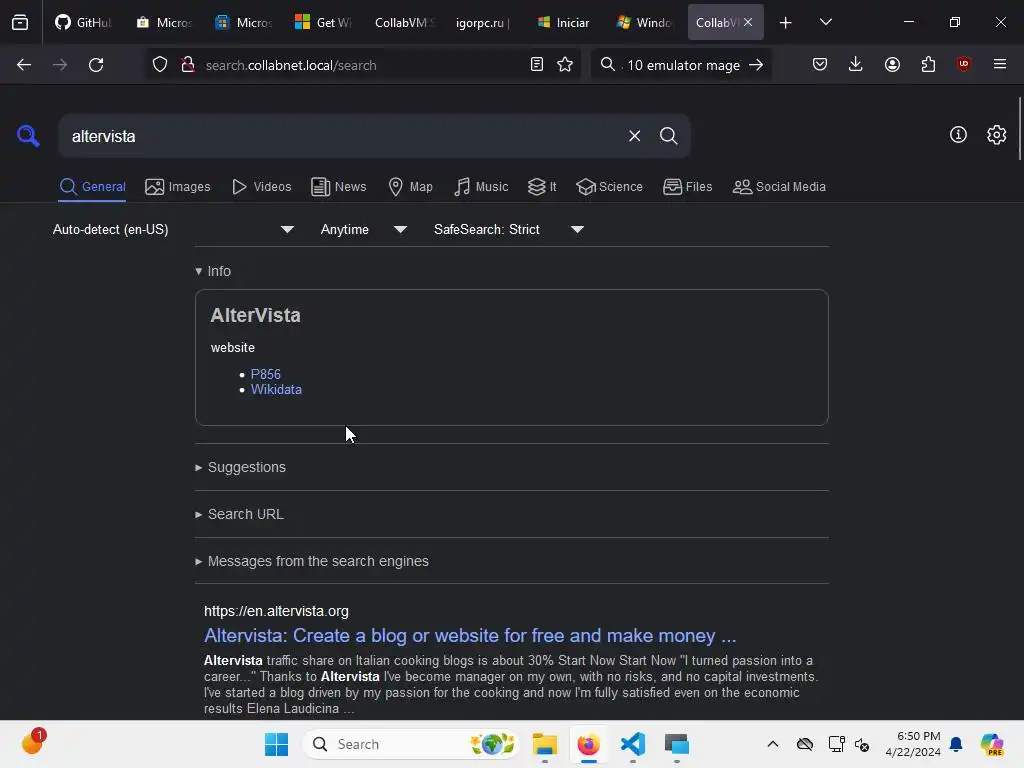Viewport: 1024px width, 768px height.
Task: Switch to the News category
Action: point(339,187)
